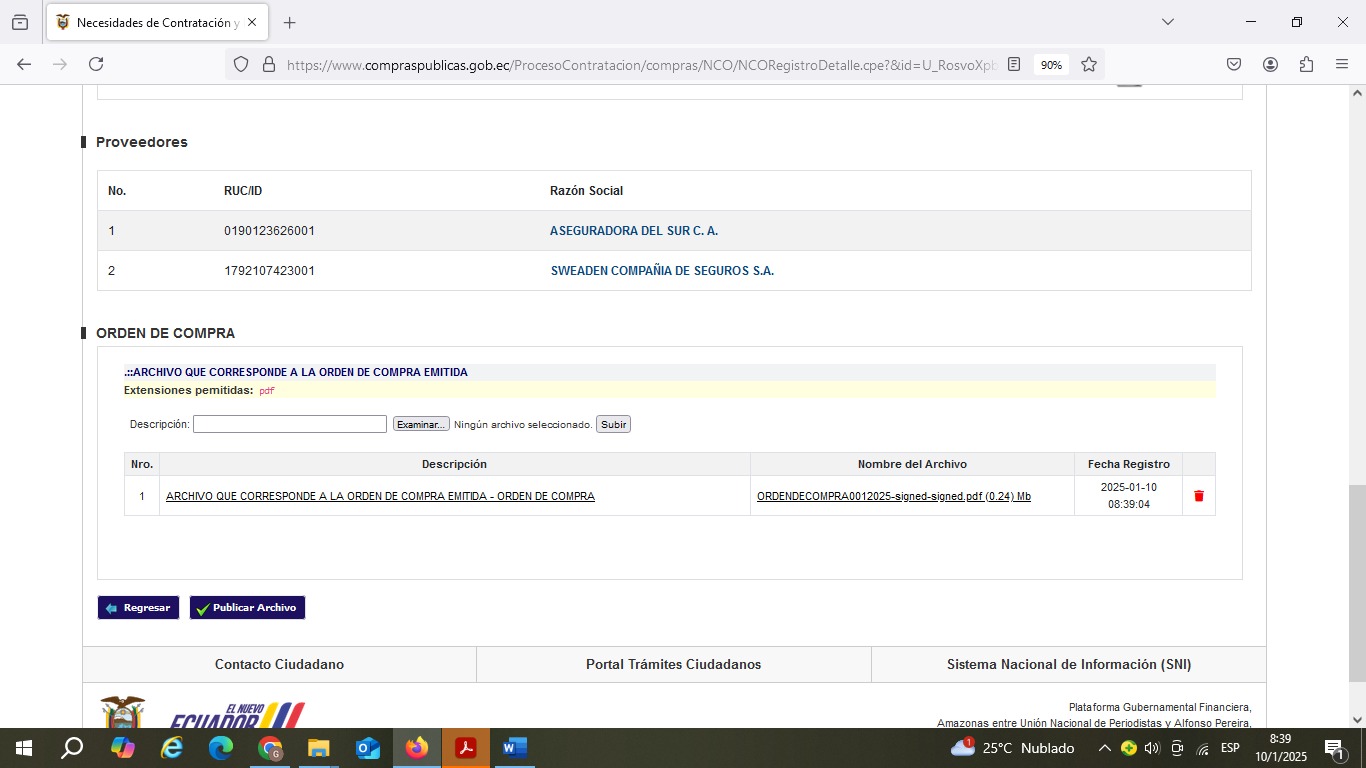Open Firefox reader view icon
Screen dimensions: 1366x768
(x=1014, y=64)
